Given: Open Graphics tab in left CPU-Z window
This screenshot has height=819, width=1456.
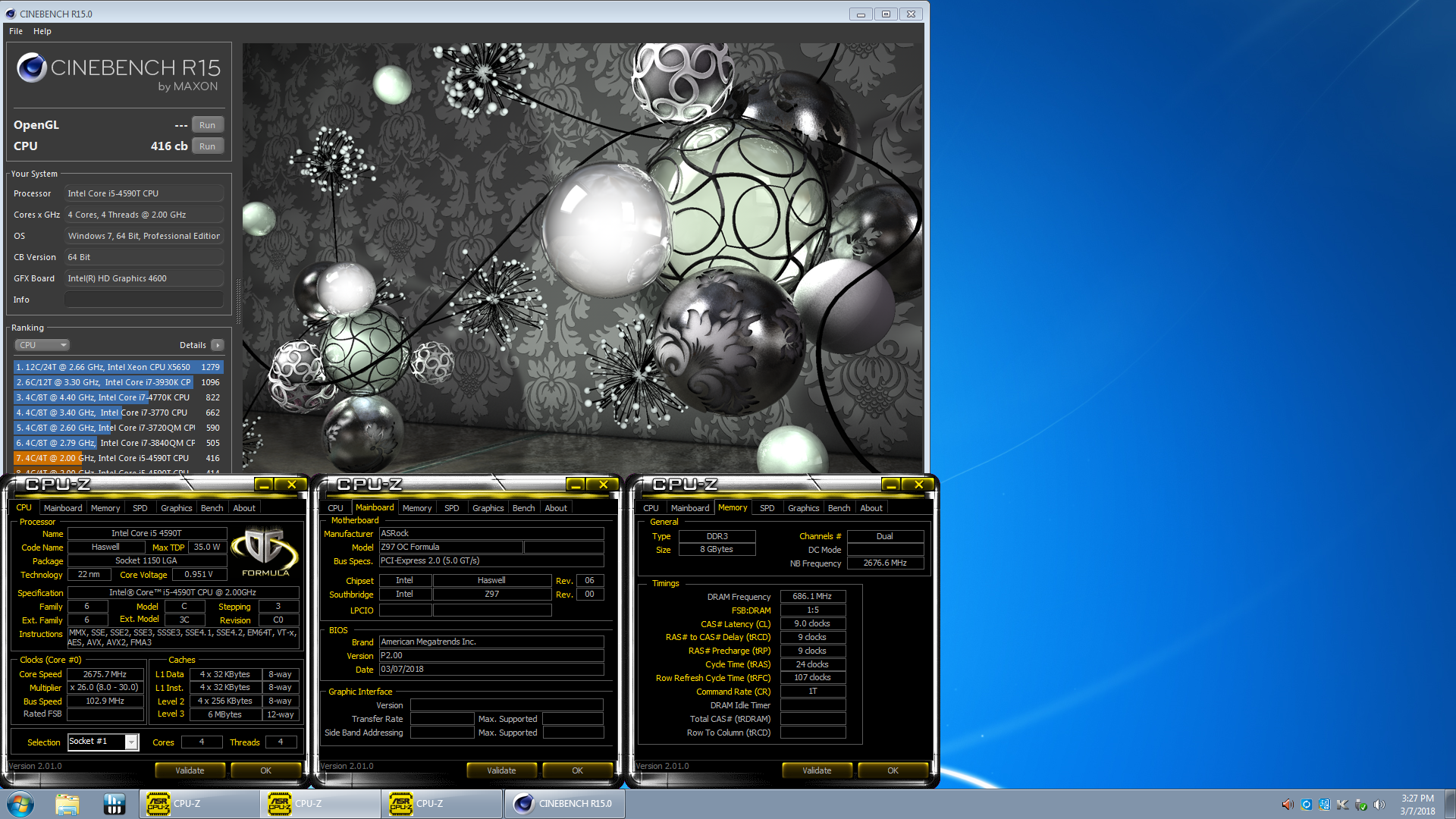Looking at the screenshot, I should coord(177,508).
